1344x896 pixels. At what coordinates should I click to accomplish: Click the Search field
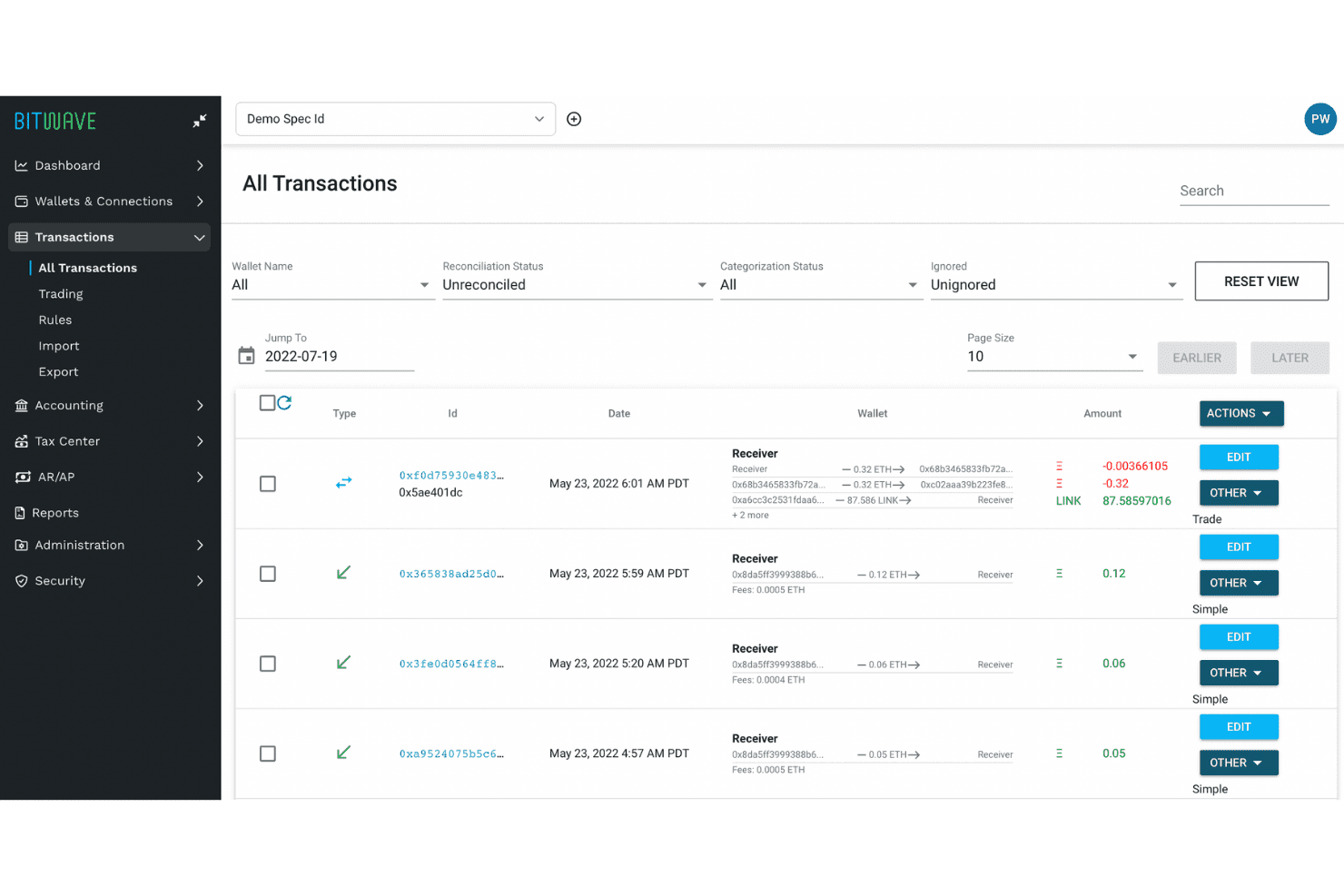1254,191
